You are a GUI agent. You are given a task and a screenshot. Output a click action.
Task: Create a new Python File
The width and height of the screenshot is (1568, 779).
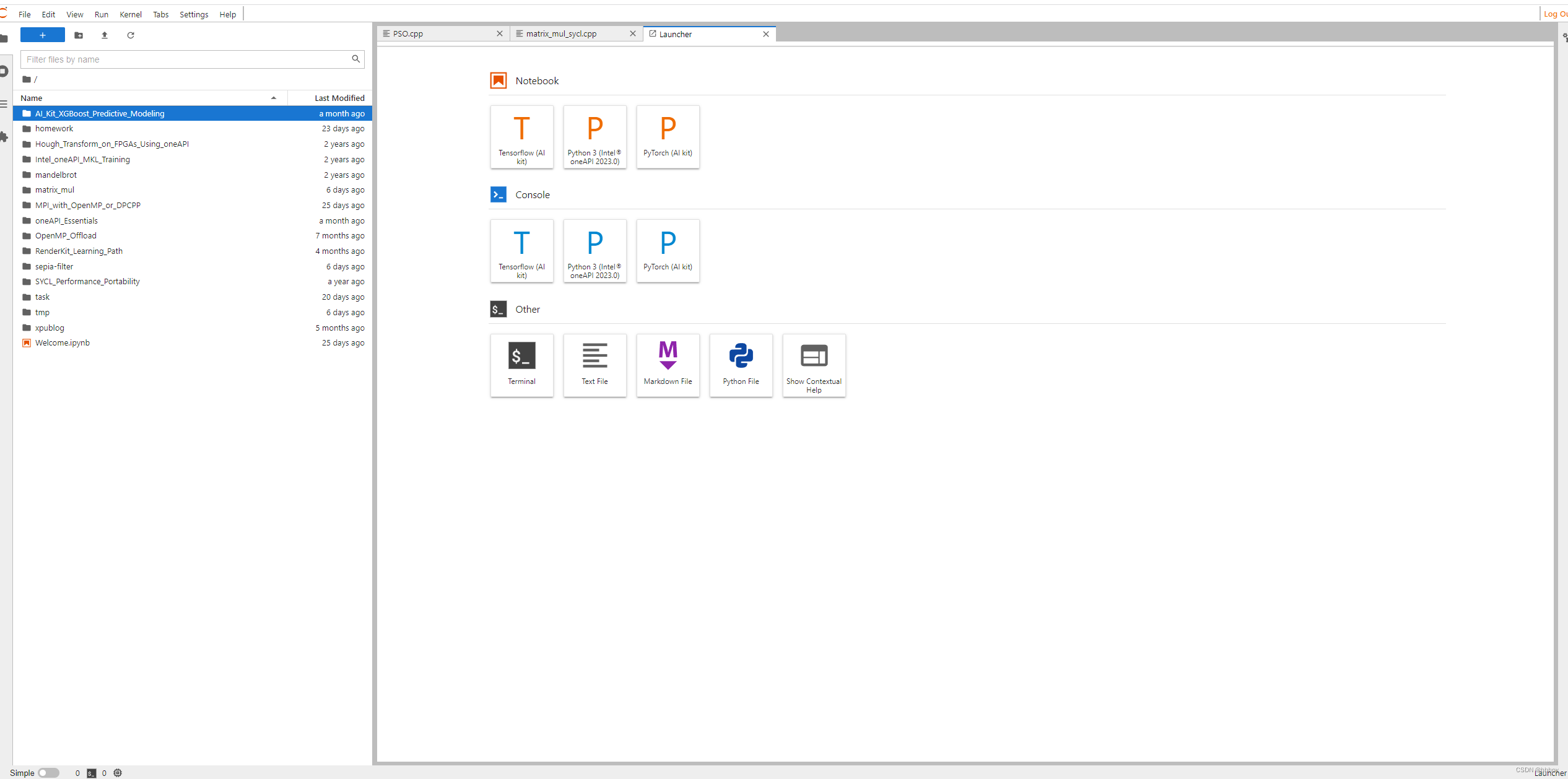coord(741,365)
